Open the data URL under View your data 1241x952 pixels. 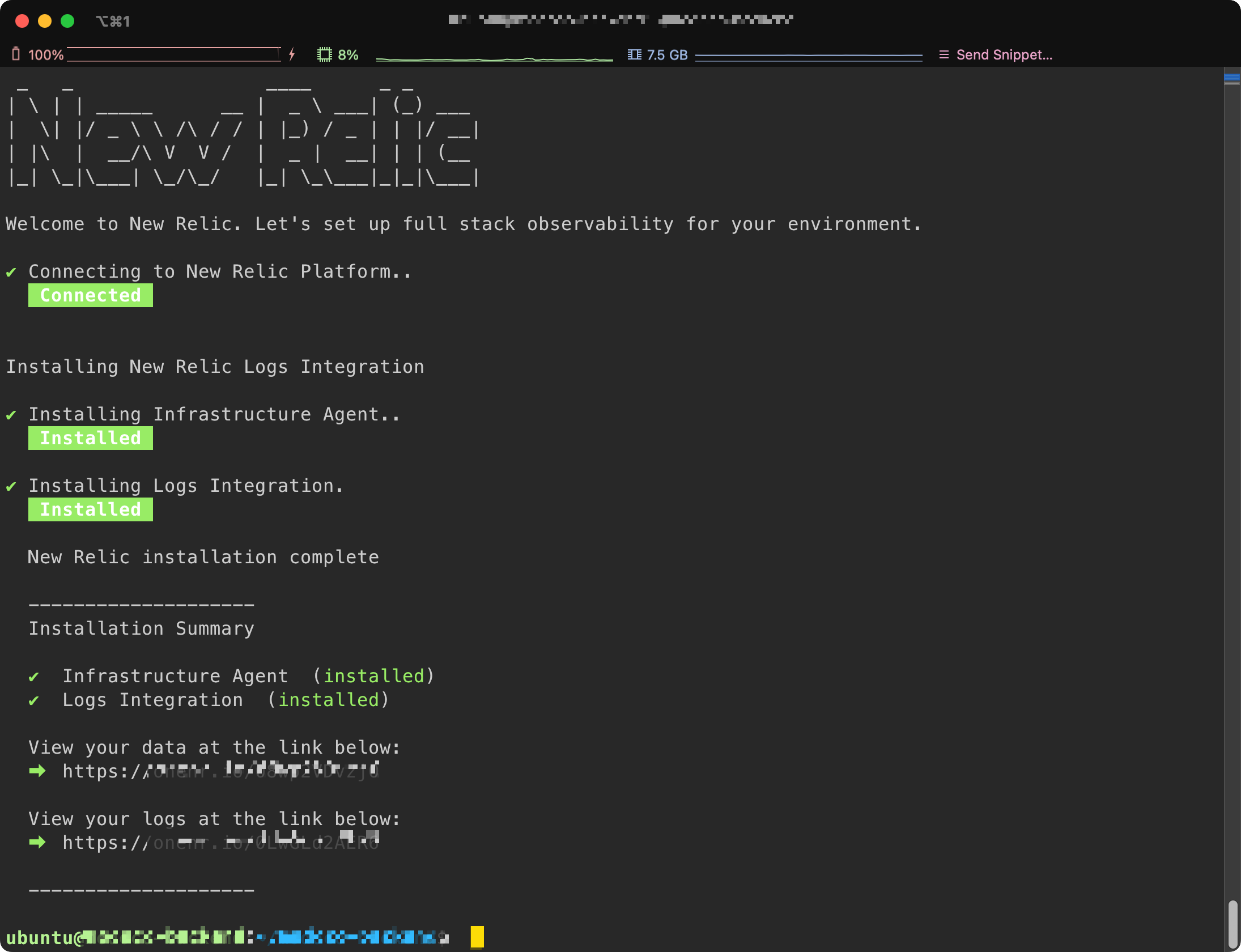point(221,771)
